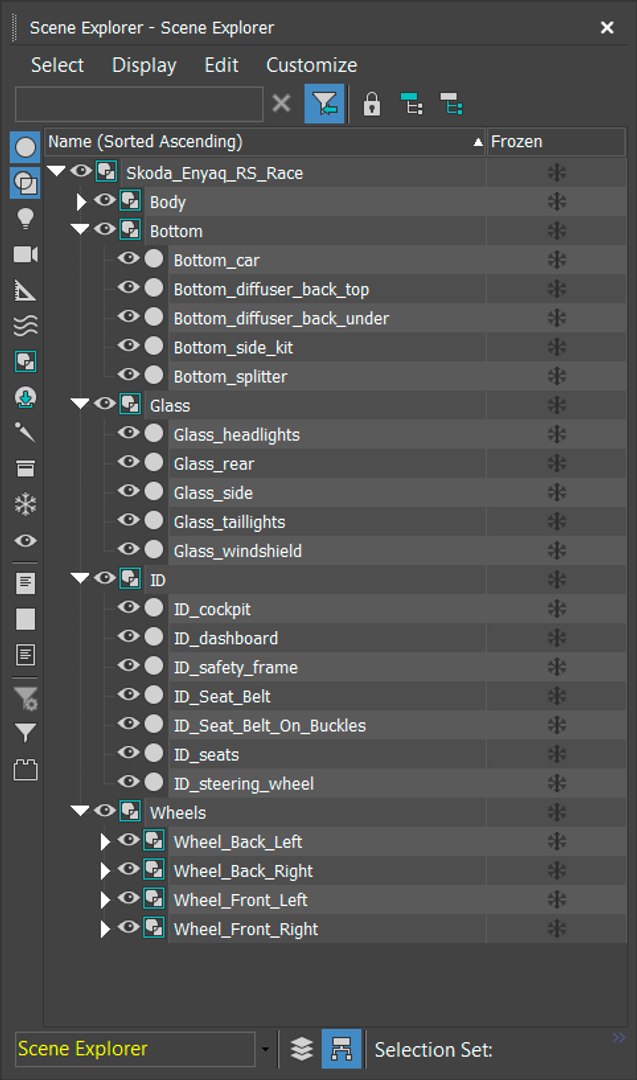Open Scene Explorer name dropdown arrow
637x1080 pixels.
click(265, 1050)
